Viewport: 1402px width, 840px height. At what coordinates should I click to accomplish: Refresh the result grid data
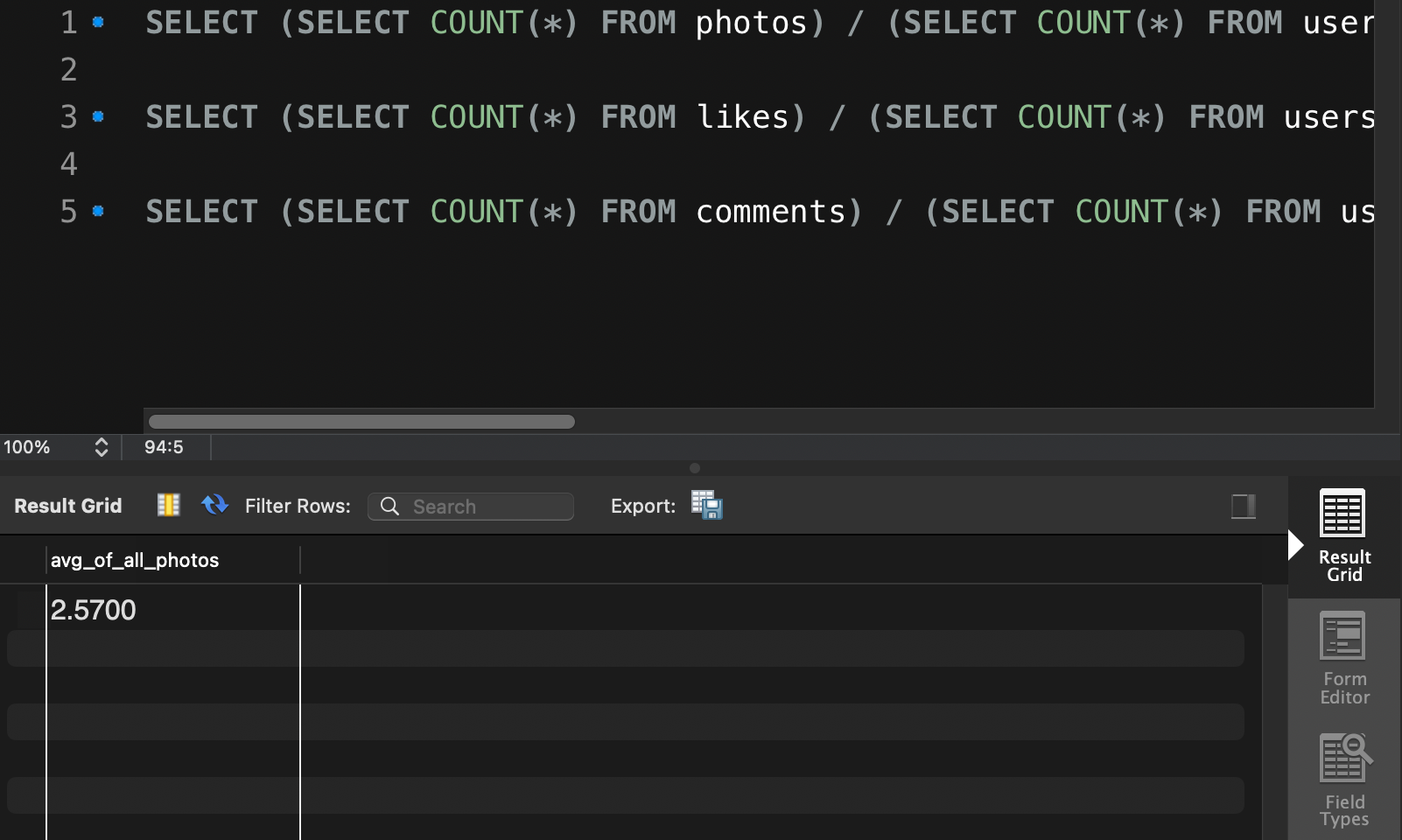(x=214, y=505)
